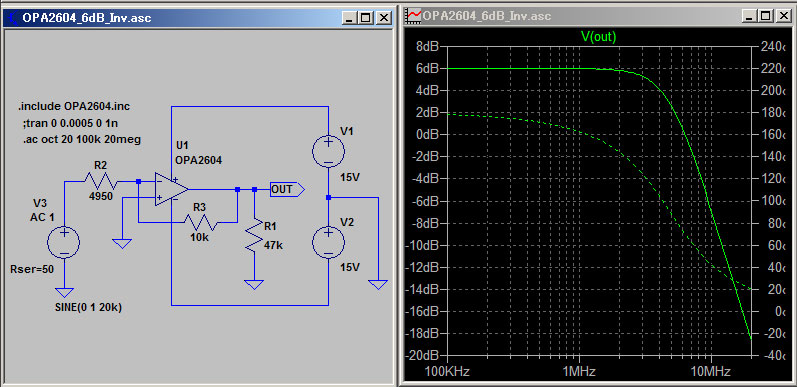797x387 pixels.
Task: Click the 1MHz frequency axis label
Action: (x=579, y=372)
